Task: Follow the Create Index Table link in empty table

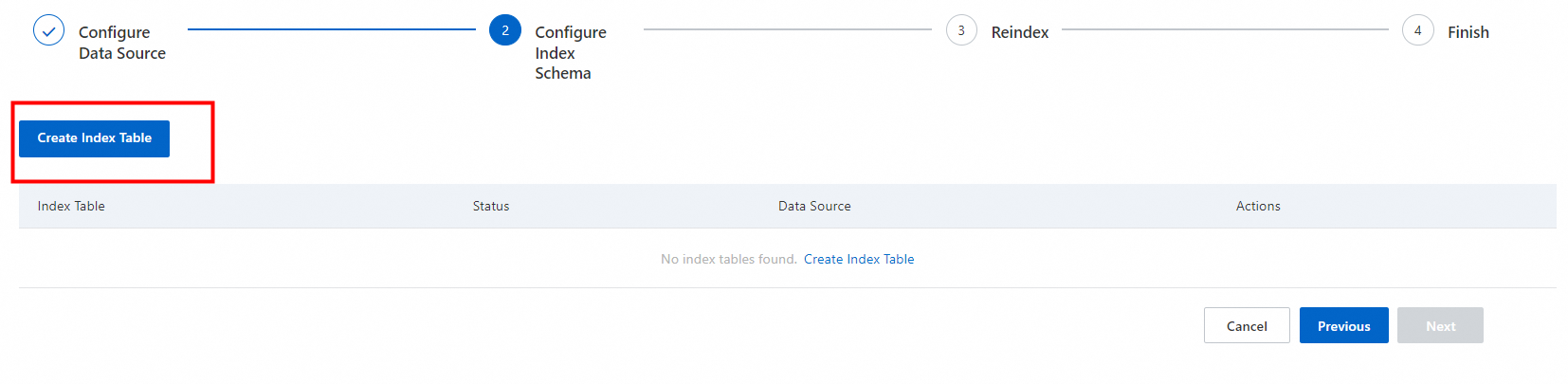Action: pyautogui.click(x=859, y=259)
